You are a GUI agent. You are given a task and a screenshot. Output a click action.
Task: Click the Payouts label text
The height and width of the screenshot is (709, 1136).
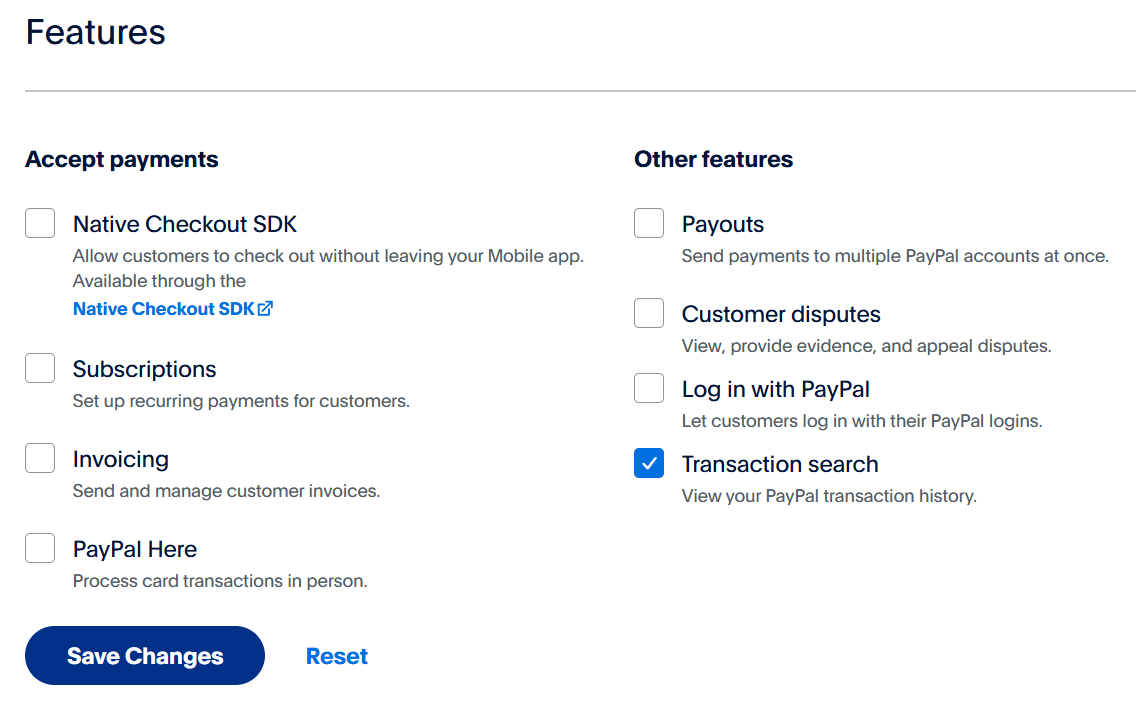point(722,225)
